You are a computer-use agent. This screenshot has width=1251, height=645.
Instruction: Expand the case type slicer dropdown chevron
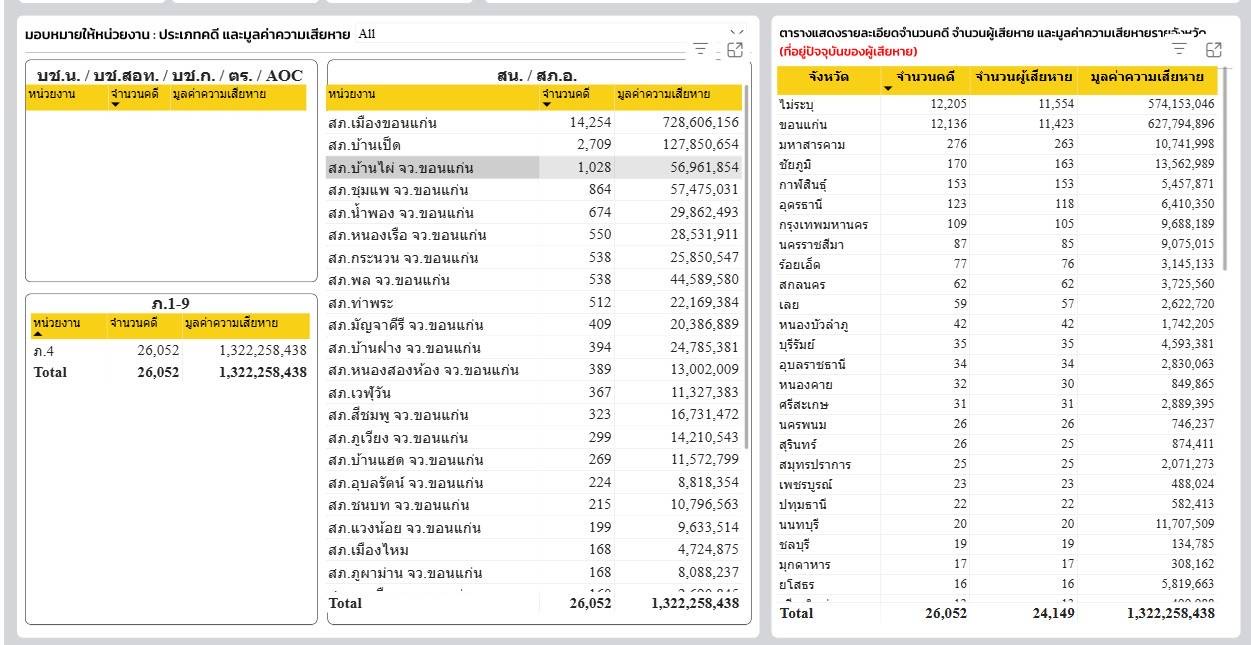pos(737,34)
